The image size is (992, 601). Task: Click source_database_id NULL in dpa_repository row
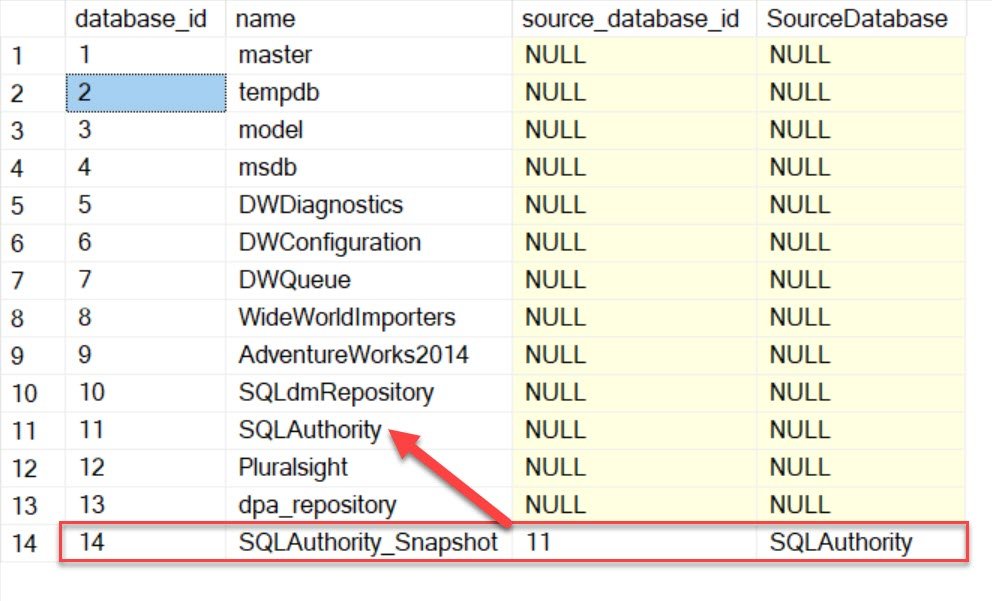point(634,505)
